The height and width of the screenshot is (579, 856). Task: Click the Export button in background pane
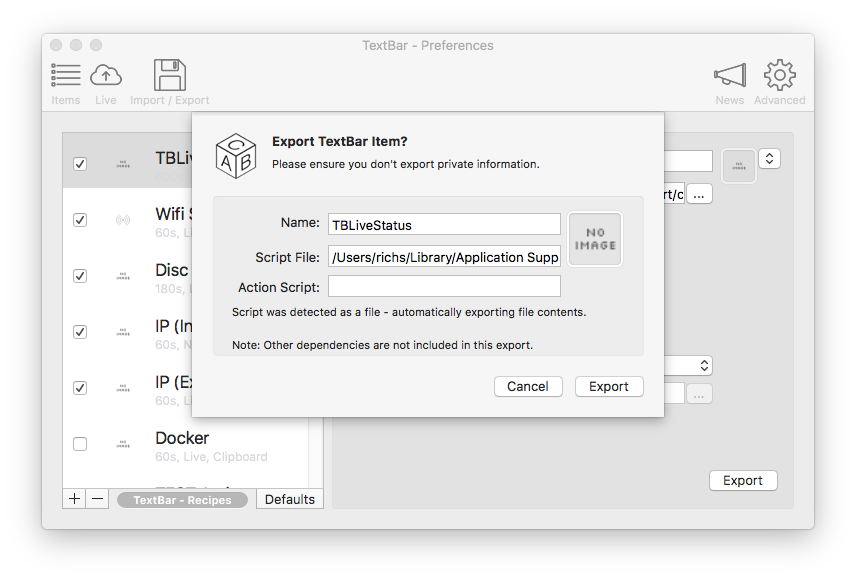(743, 480)
